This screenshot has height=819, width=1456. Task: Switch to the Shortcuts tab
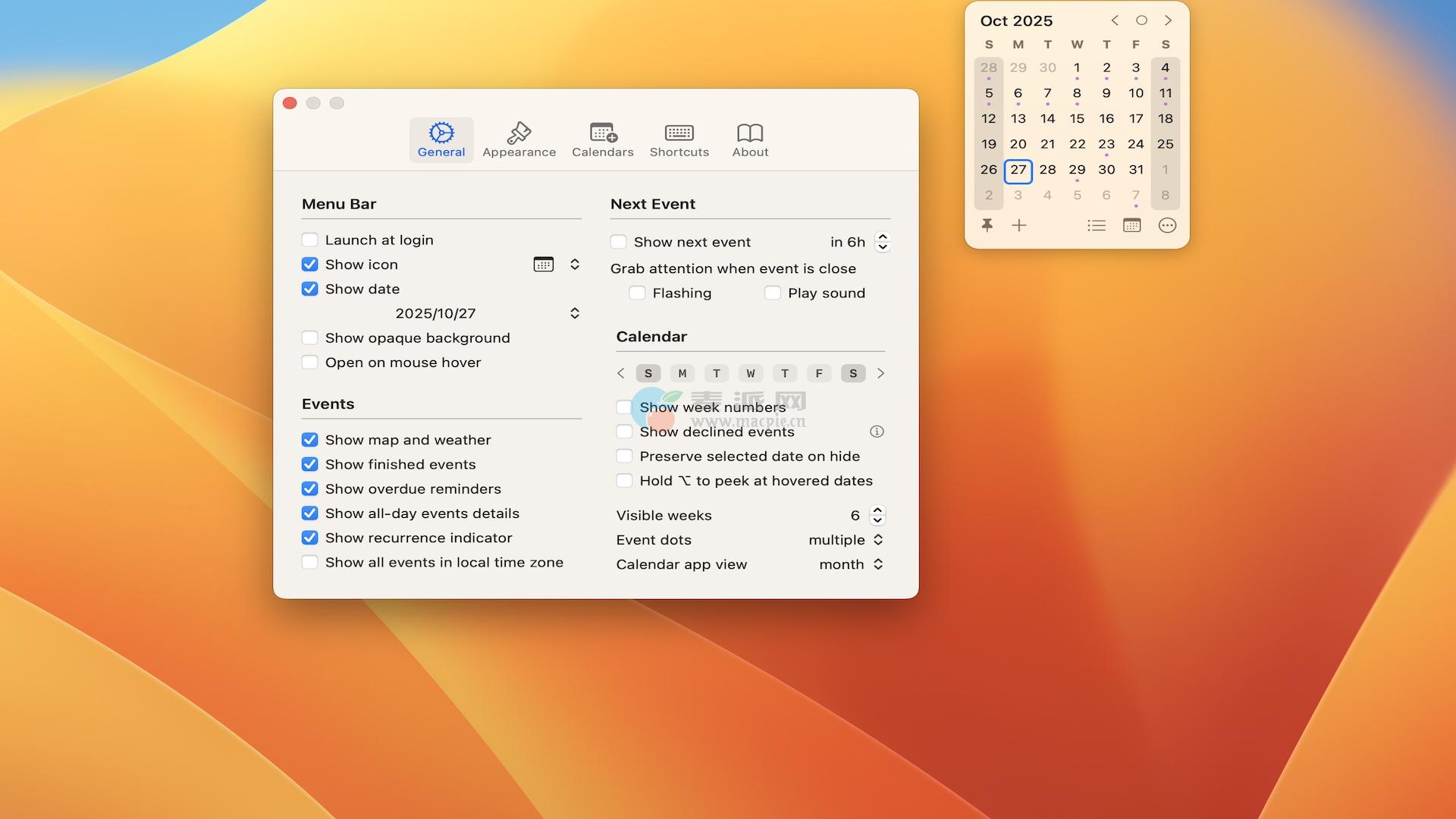679,140
